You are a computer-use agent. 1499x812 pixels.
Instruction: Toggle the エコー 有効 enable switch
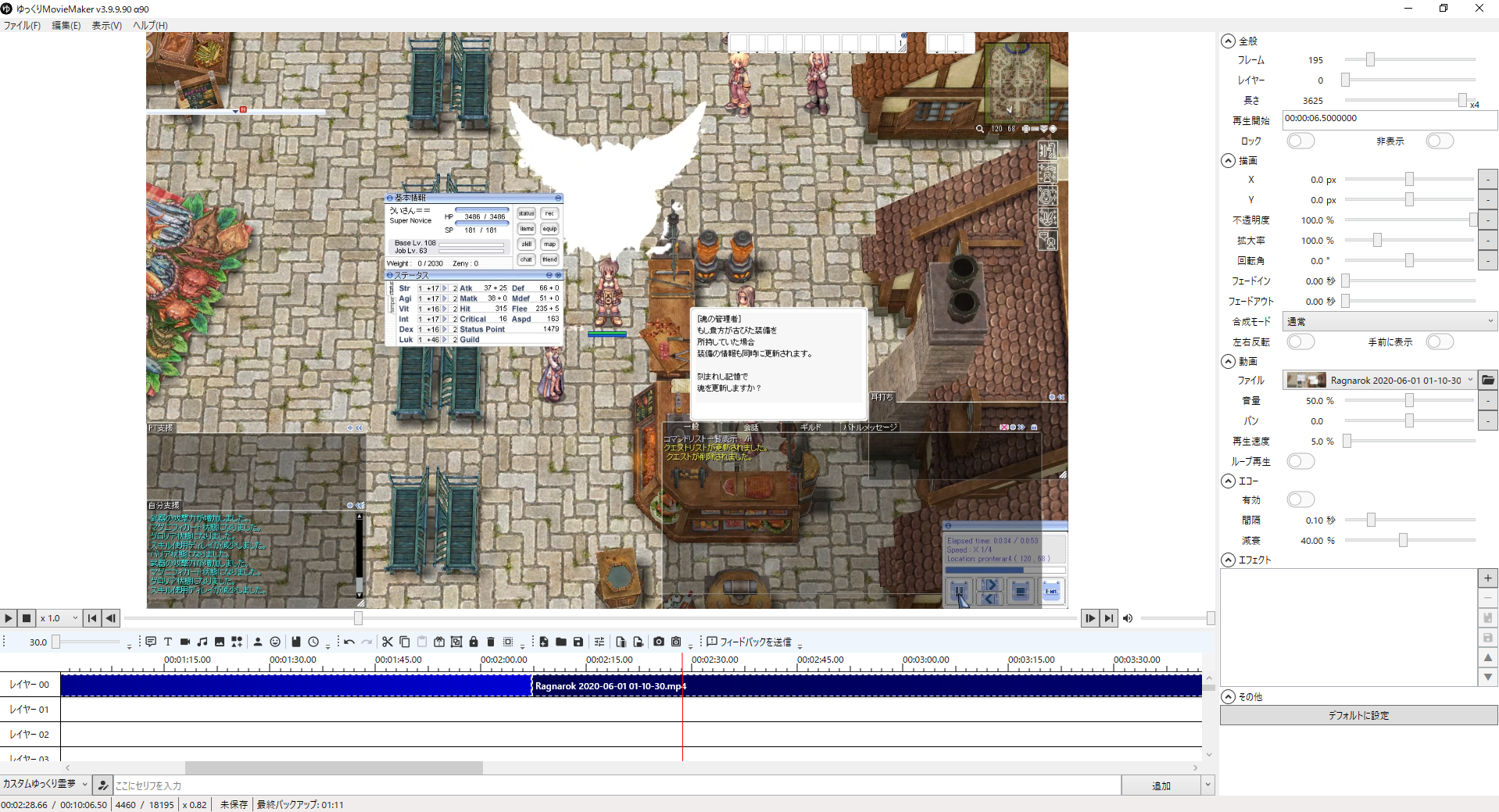pyautogui.click(x=1301, y=499)
